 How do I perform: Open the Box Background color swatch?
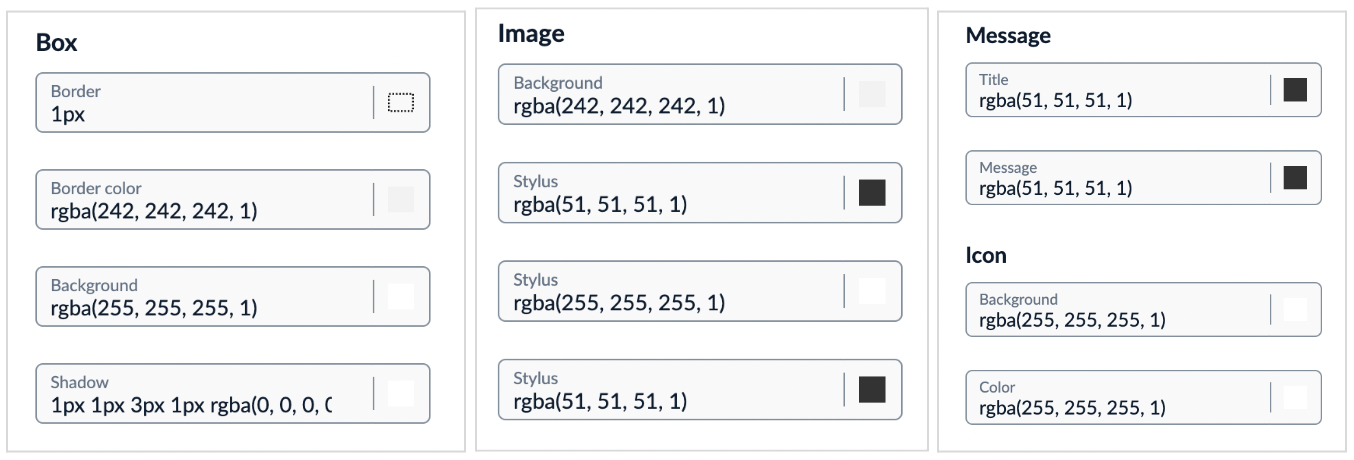pyautogui.click(x=400, y=296)
